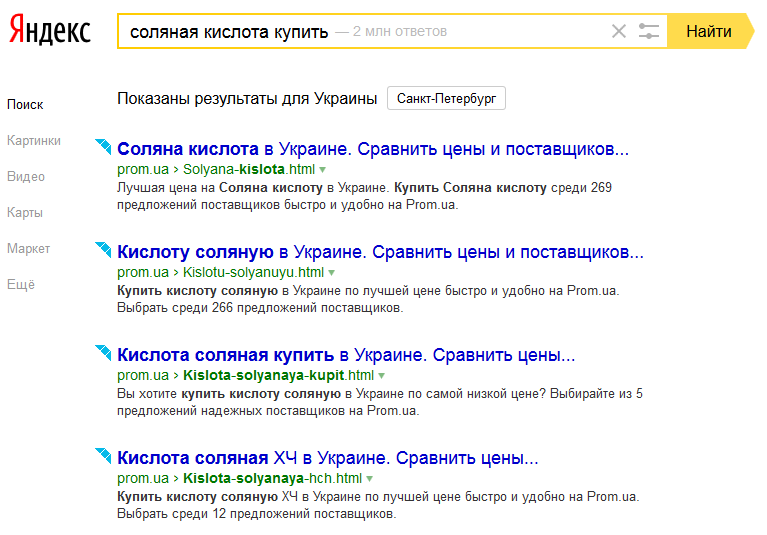Expand dropdown arrow next to Kislota-solyanaya-kupit.html

tap(382, 376)
